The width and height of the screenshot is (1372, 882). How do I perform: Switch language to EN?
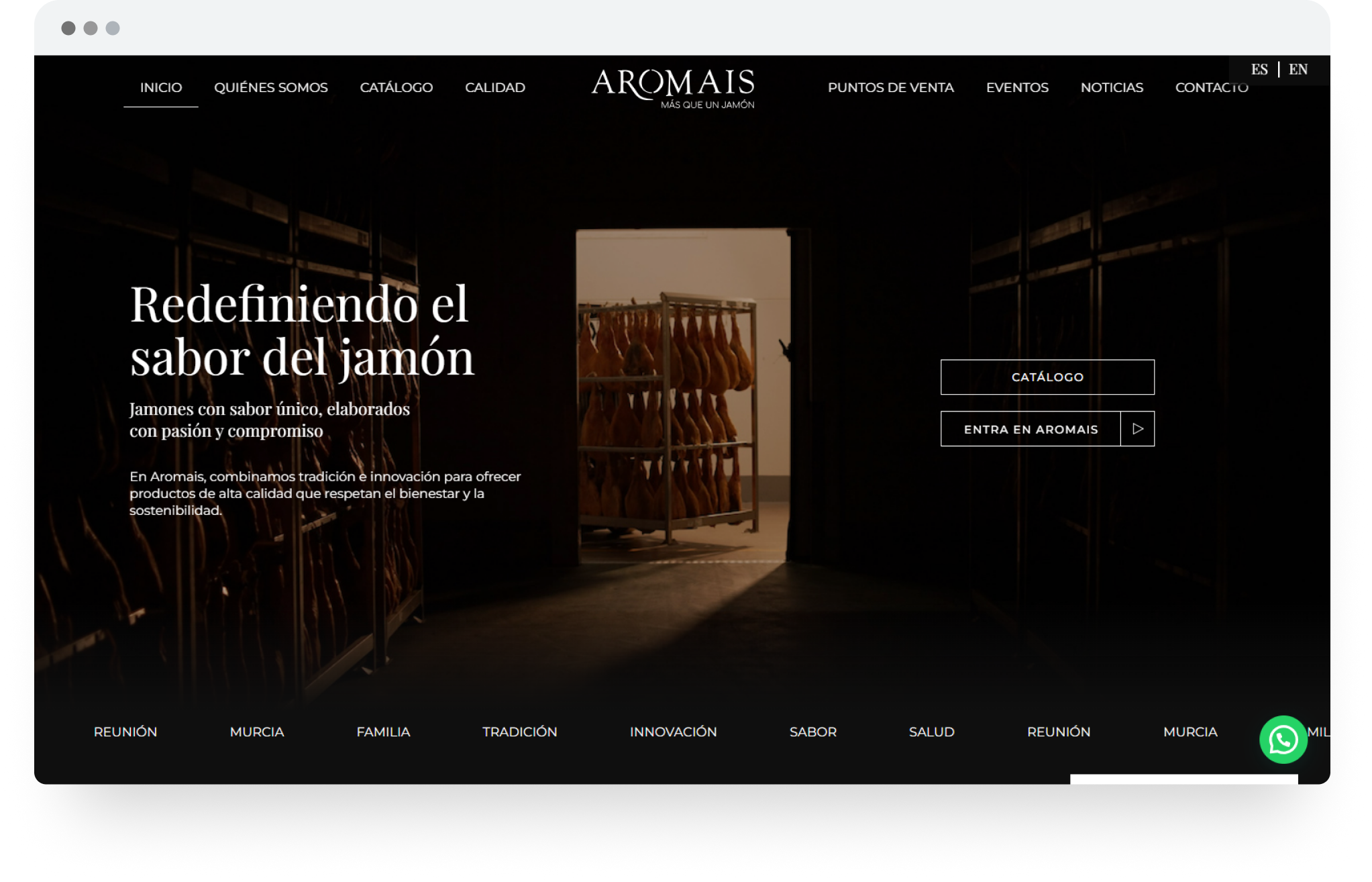pos(1298,69)
